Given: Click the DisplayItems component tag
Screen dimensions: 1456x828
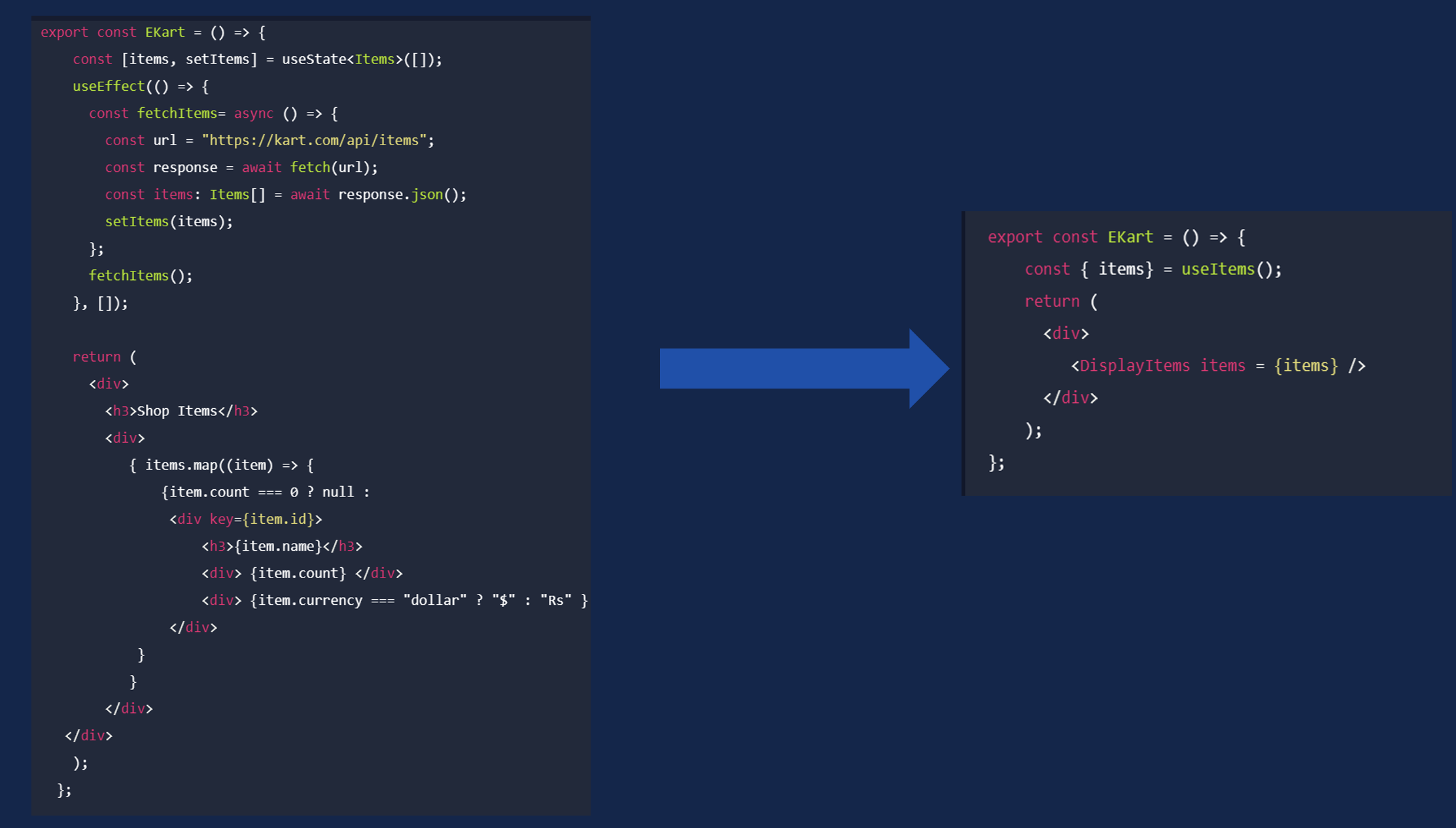Looking at the screenshot, I should (x=1134, y=365).
